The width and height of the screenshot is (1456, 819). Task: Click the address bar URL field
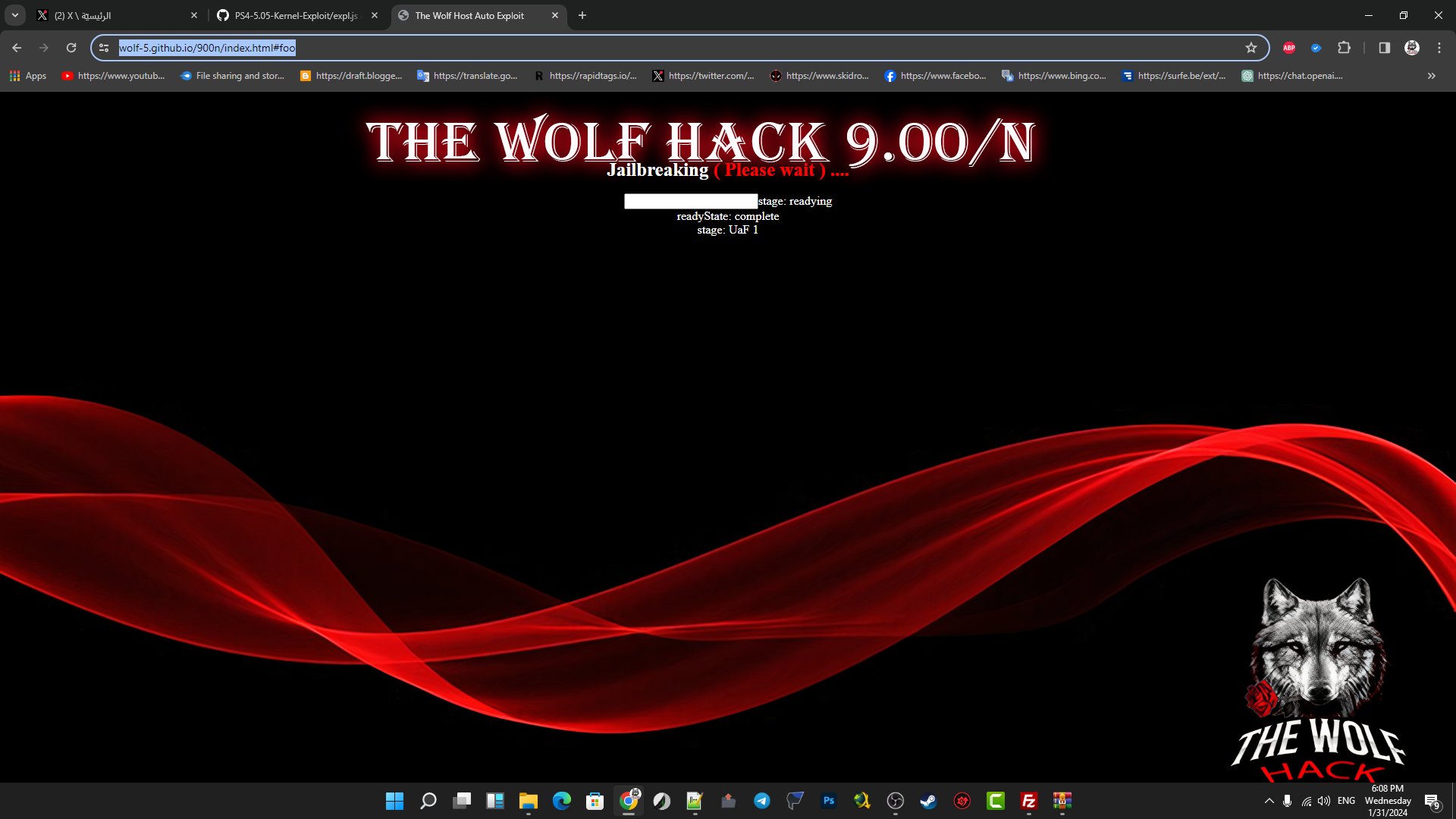tap(607, 48)
